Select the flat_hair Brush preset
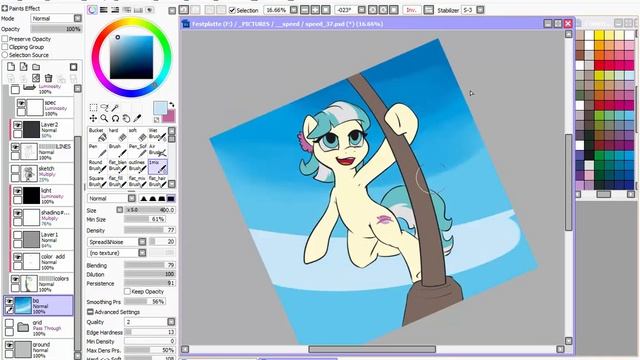 pyautogui.click(x=157, y=182)
